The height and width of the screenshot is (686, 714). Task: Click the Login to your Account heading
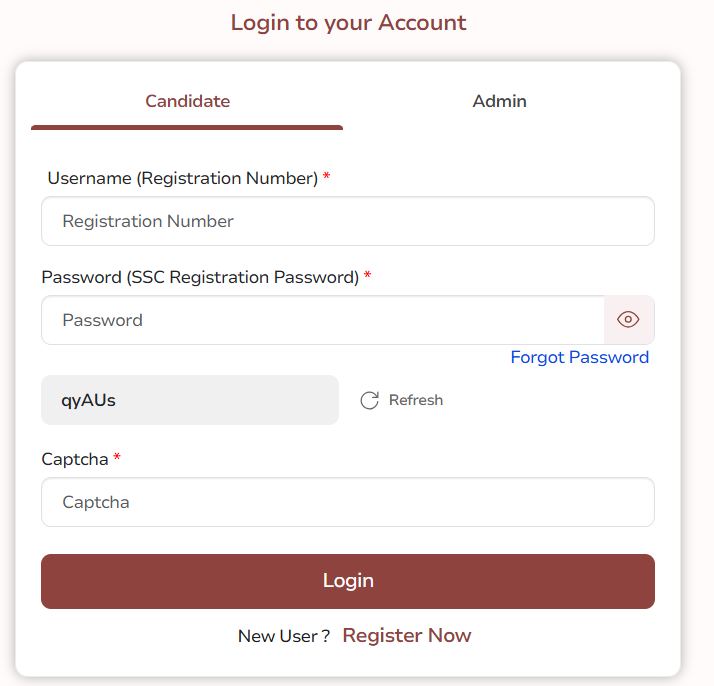click(348, 23)
